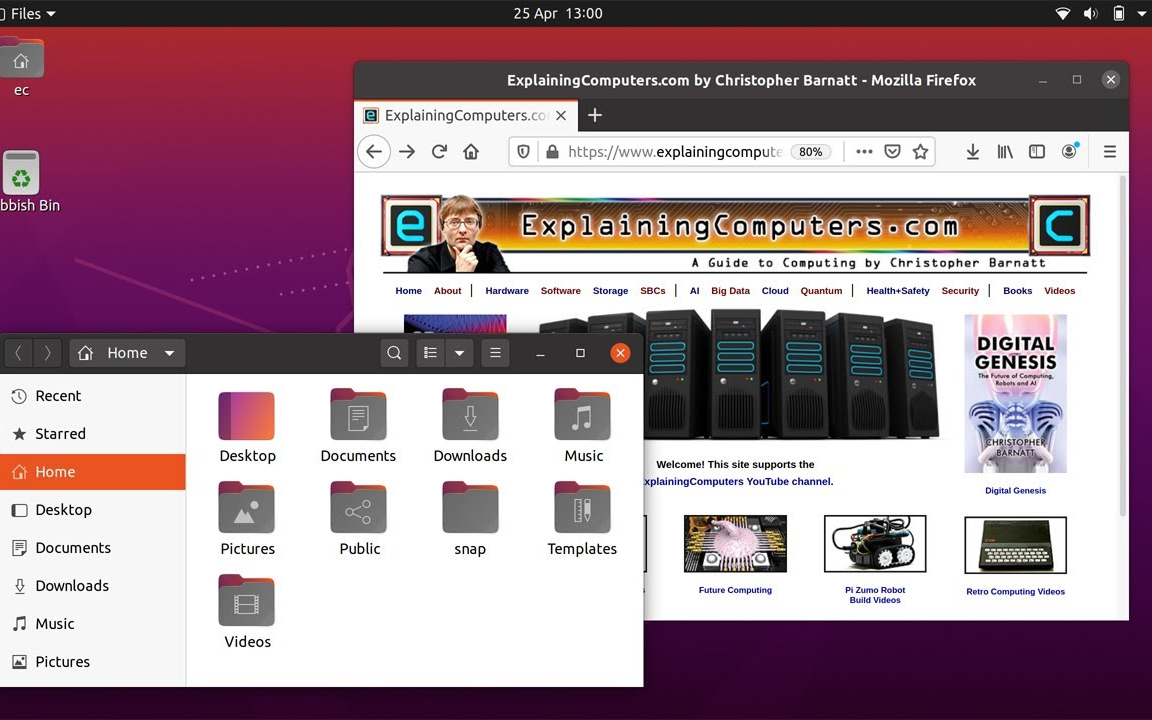Viewport: 1152px width, 720px height.
Task: Bookmark the current page with the star
Action: point(920,151)
